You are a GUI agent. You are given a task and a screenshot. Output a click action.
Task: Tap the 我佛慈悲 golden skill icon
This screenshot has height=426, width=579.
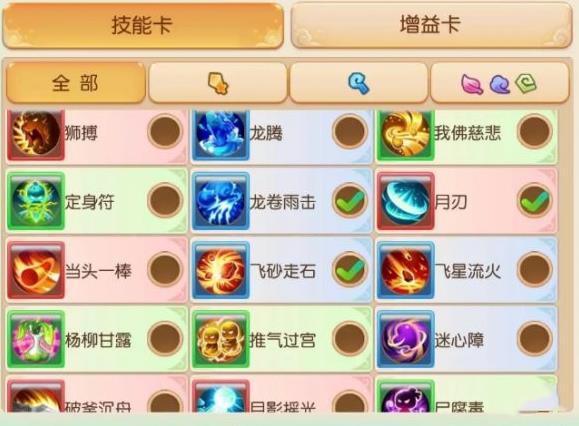tap(405, 134)
